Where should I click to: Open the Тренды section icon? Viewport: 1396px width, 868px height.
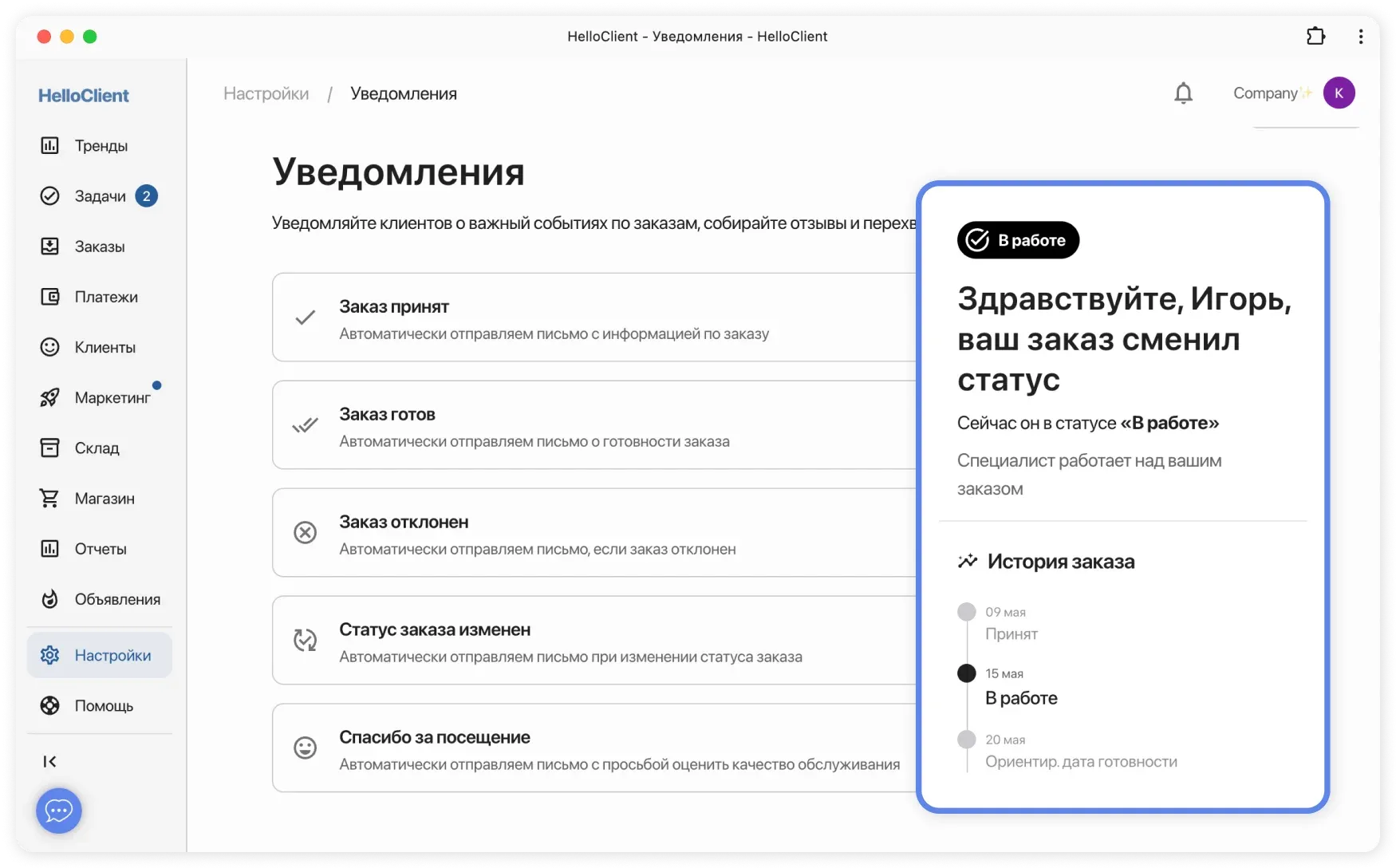49,145
